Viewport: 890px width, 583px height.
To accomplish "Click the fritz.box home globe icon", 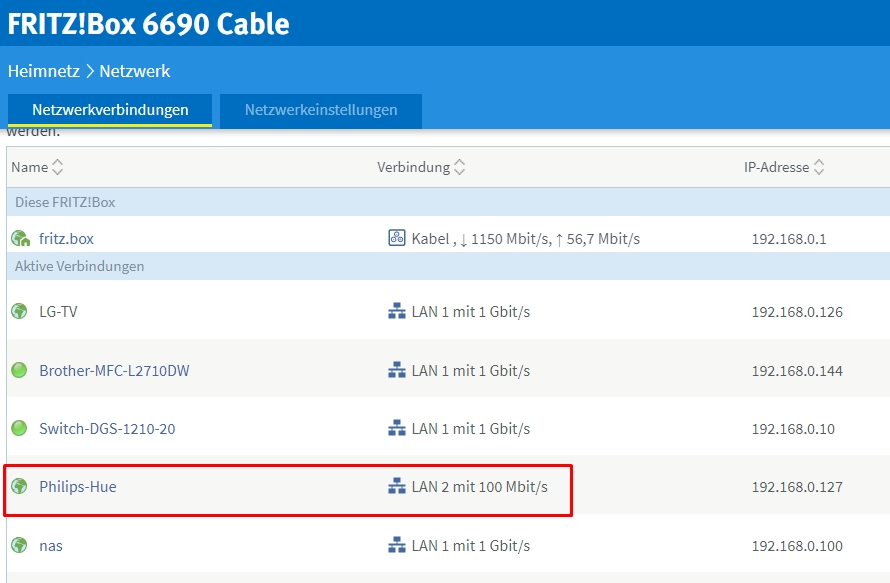I will click(20, 238).
